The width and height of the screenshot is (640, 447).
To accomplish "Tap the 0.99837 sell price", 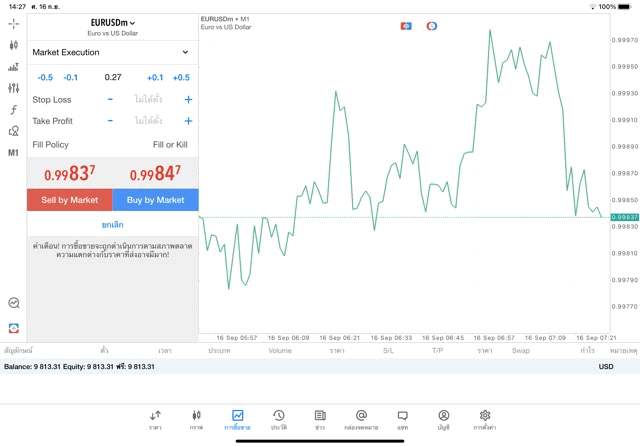I will tap(70, 173).
